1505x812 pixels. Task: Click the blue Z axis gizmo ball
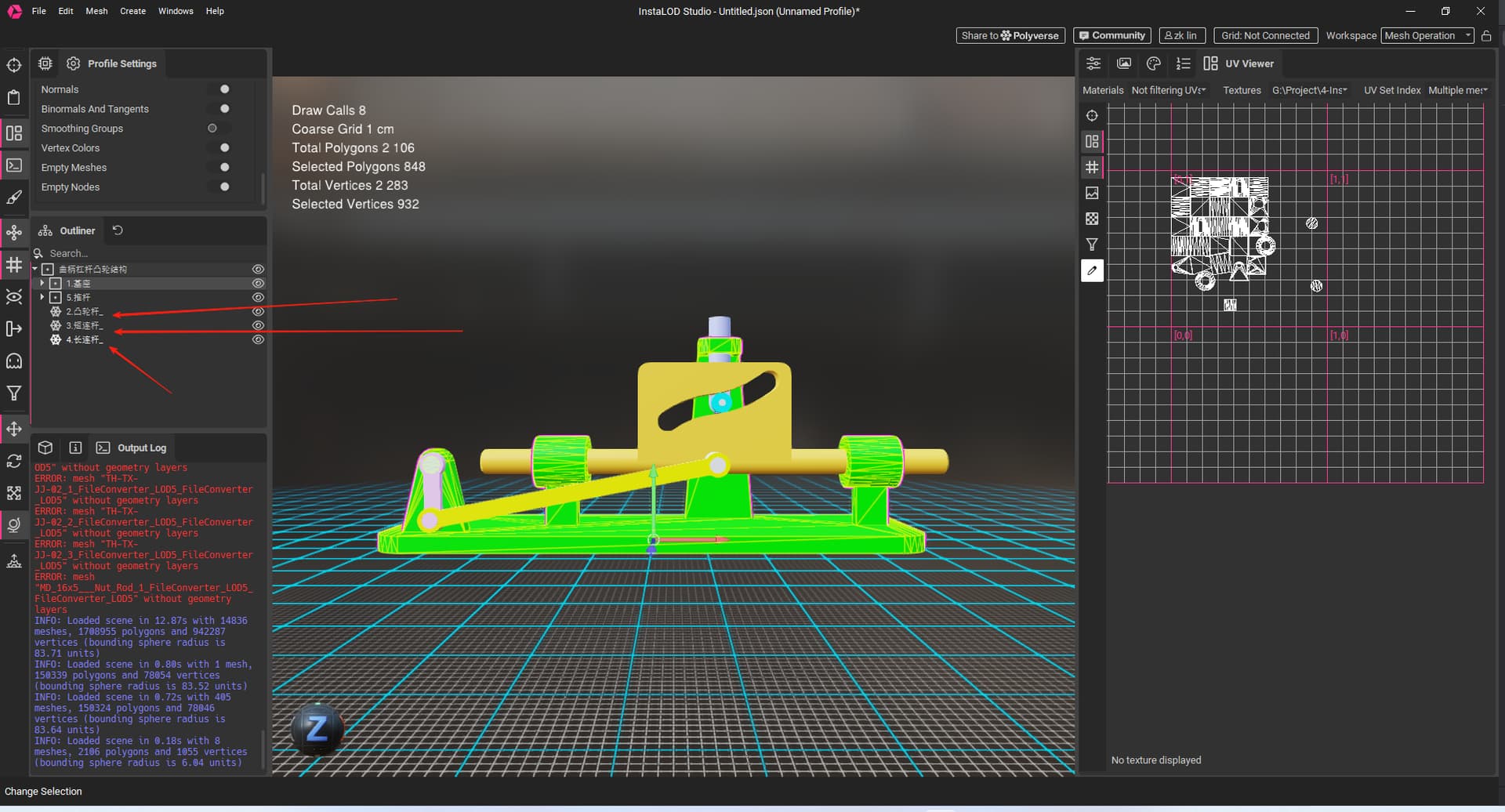click(x=317, y=729)
